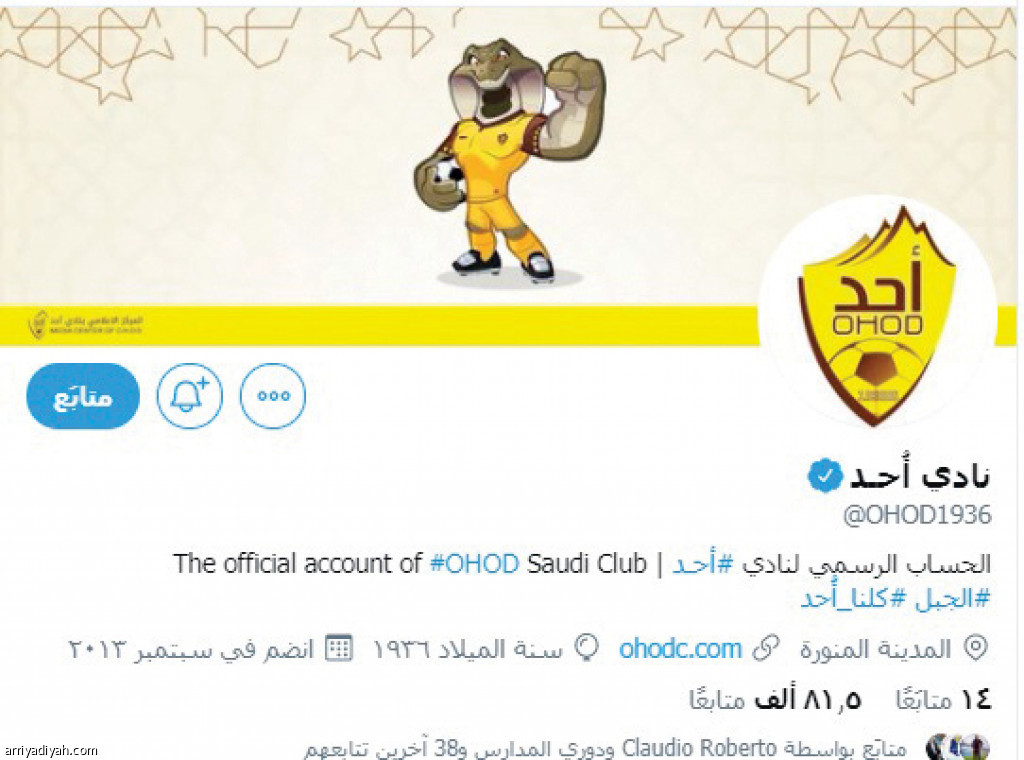
Task: Open the ١٤ following count
Action: pyautogui.click(x=944, y=700)
